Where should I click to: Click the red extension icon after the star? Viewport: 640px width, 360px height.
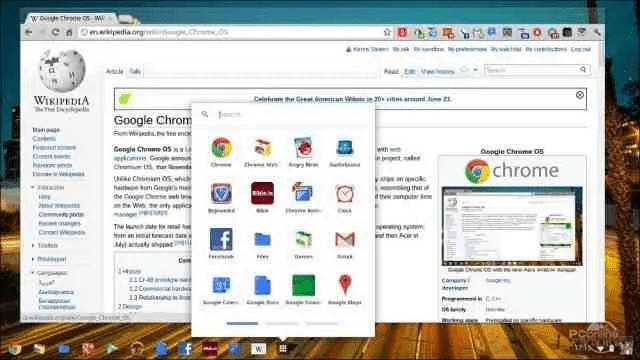(x=402, y=32)
